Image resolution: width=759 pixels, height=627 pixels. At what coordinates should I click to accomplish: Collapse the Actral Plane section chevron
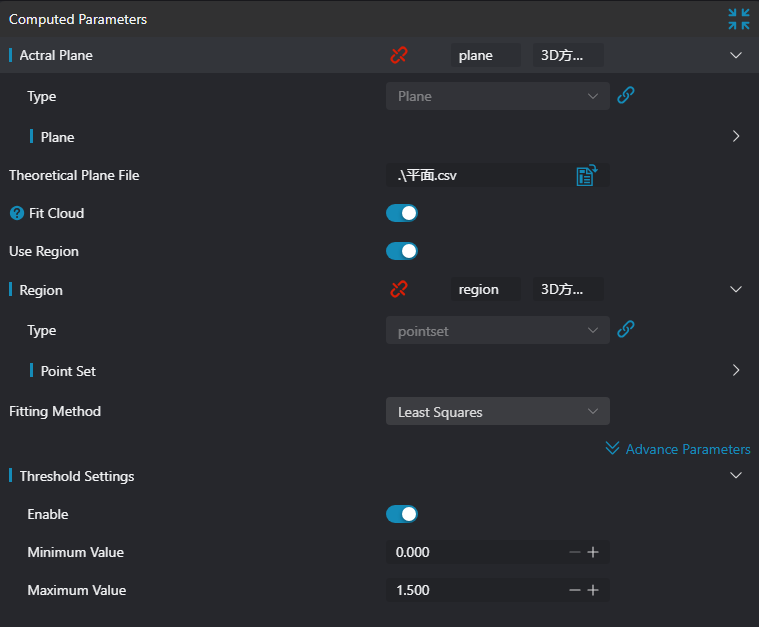[736, 55]
